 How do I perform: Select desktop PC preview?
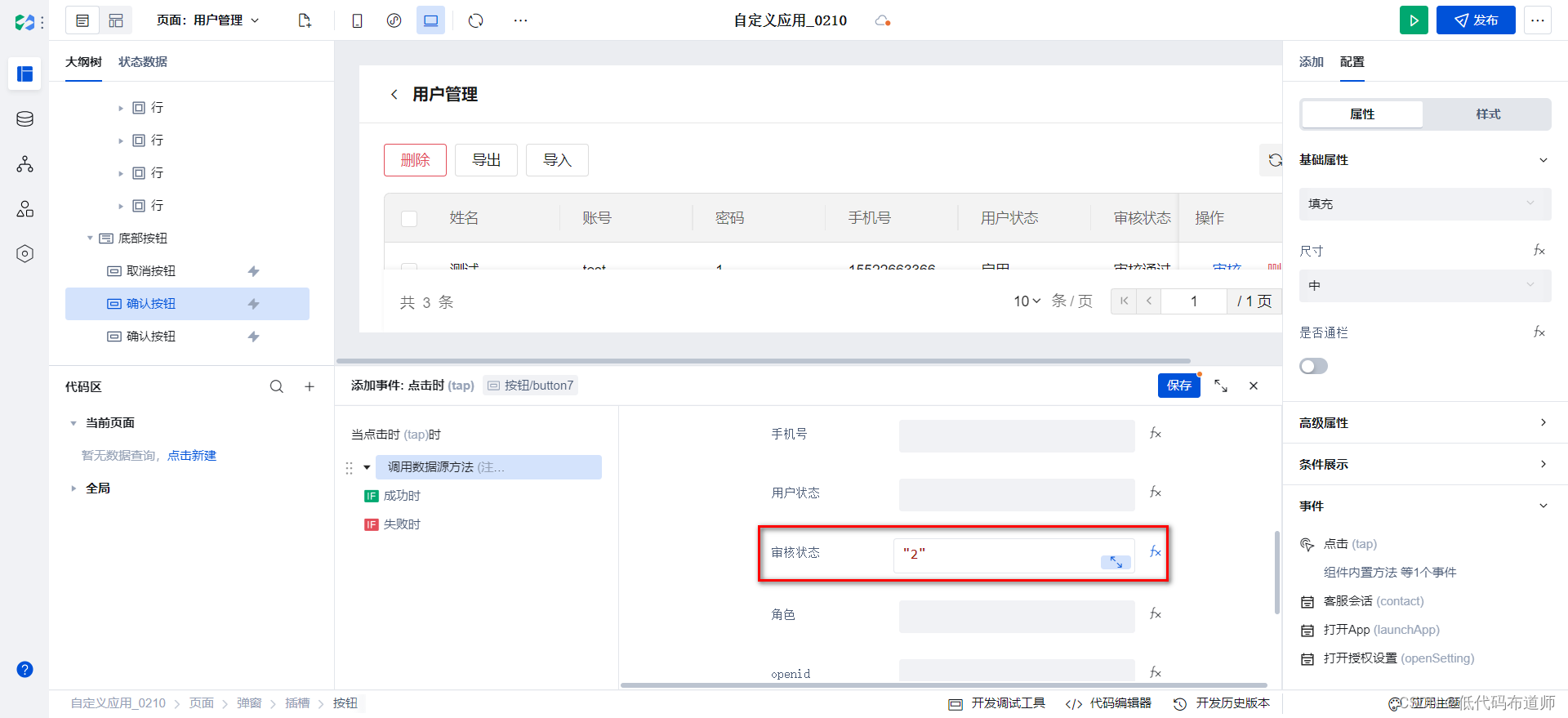(x=430, y=20)
